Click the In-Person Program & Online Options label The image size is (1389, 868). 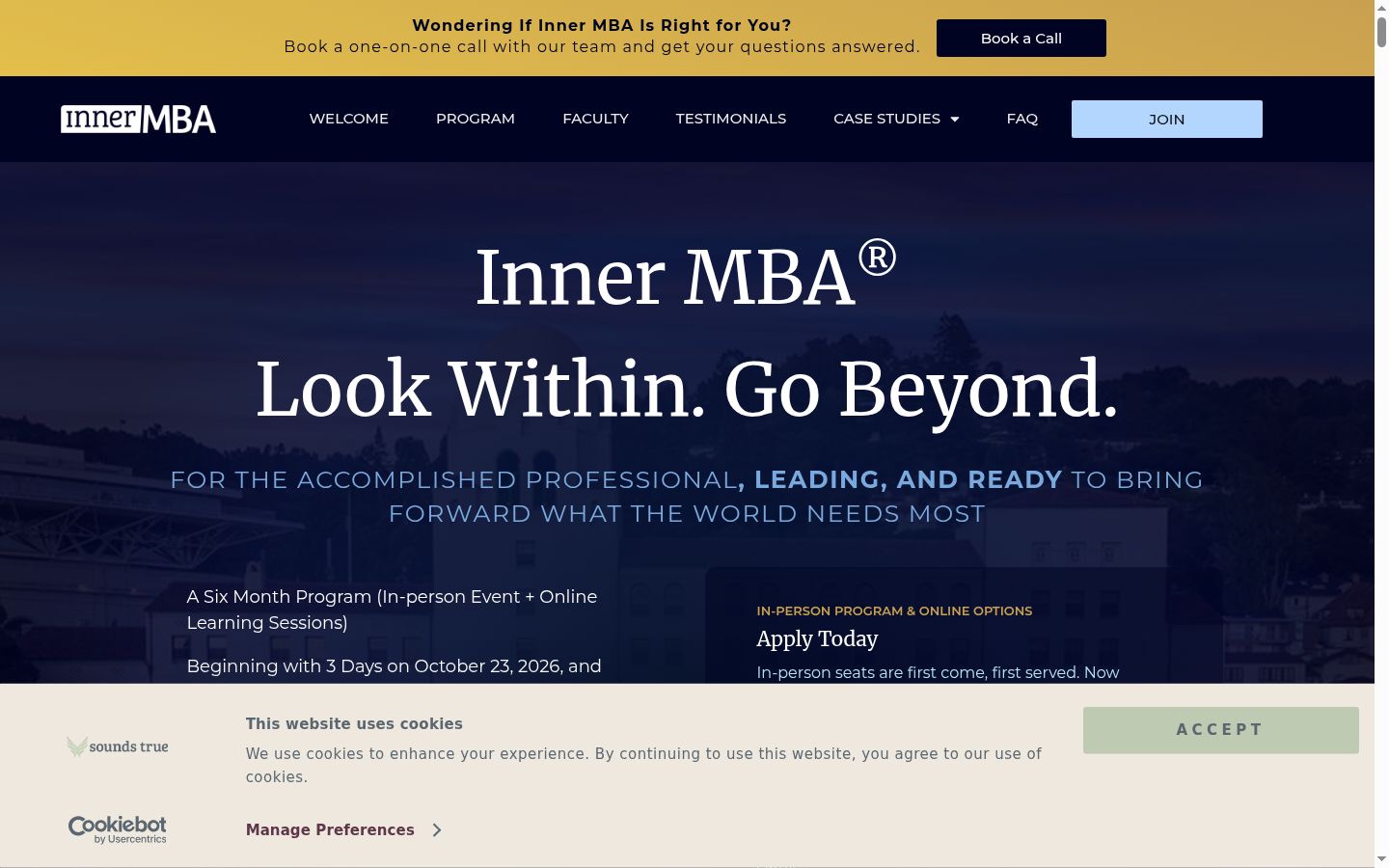click(x=894, y=610)
